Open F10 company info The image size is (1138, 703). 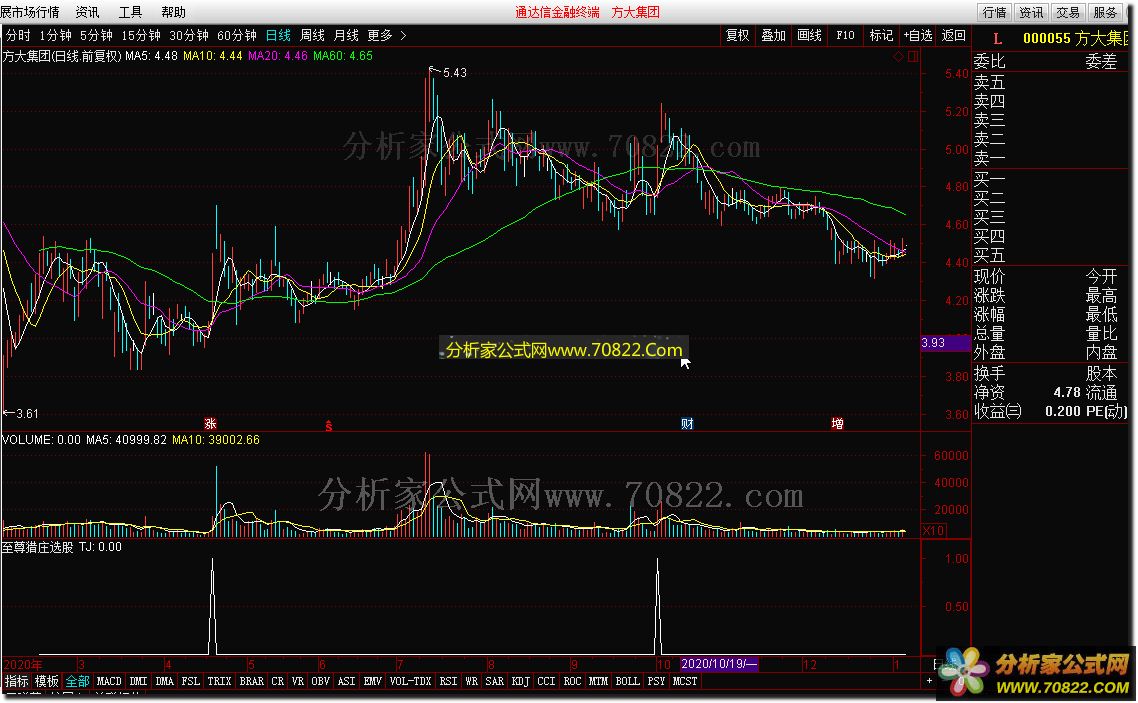(846, 35)
